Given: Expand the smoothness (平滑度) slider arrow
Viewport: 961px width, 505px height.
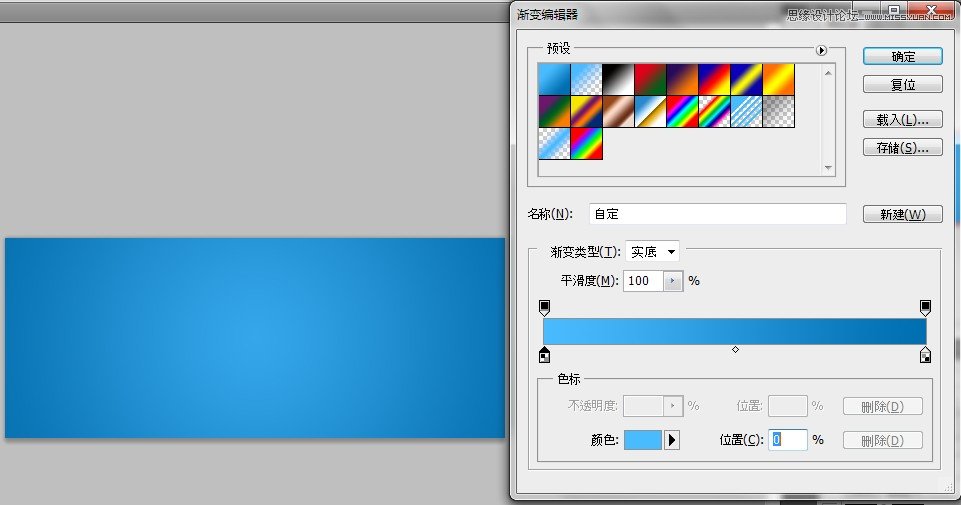Looking at the screenshot, I should click(x=673, y=281).
